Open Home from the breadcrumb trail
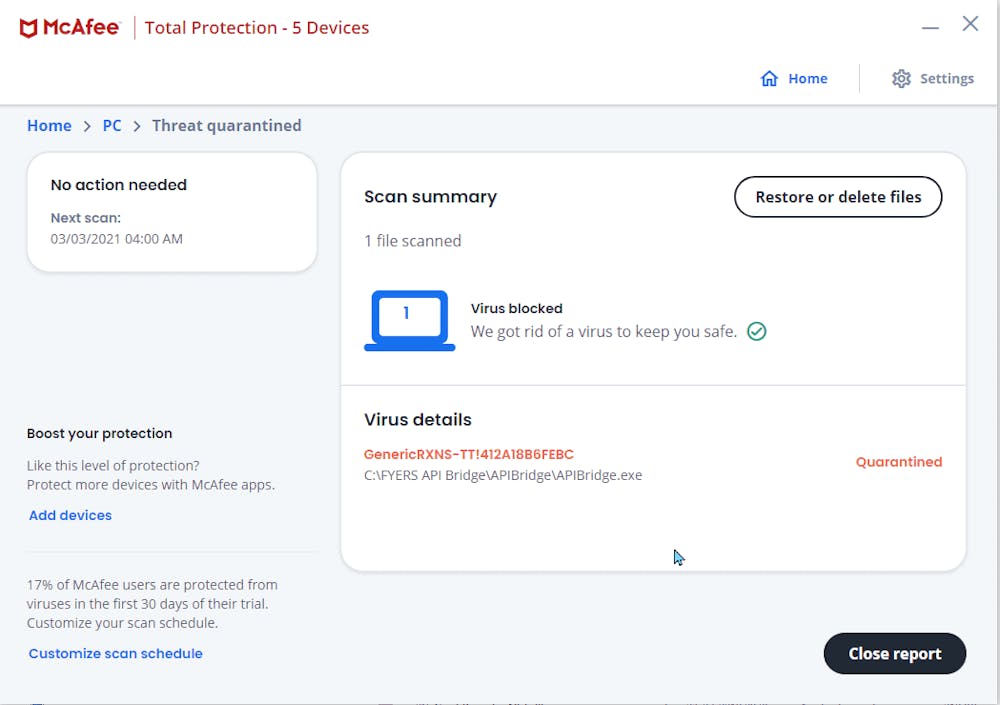1000x705 pixels. pyautogui.click(x=49, y=126)
